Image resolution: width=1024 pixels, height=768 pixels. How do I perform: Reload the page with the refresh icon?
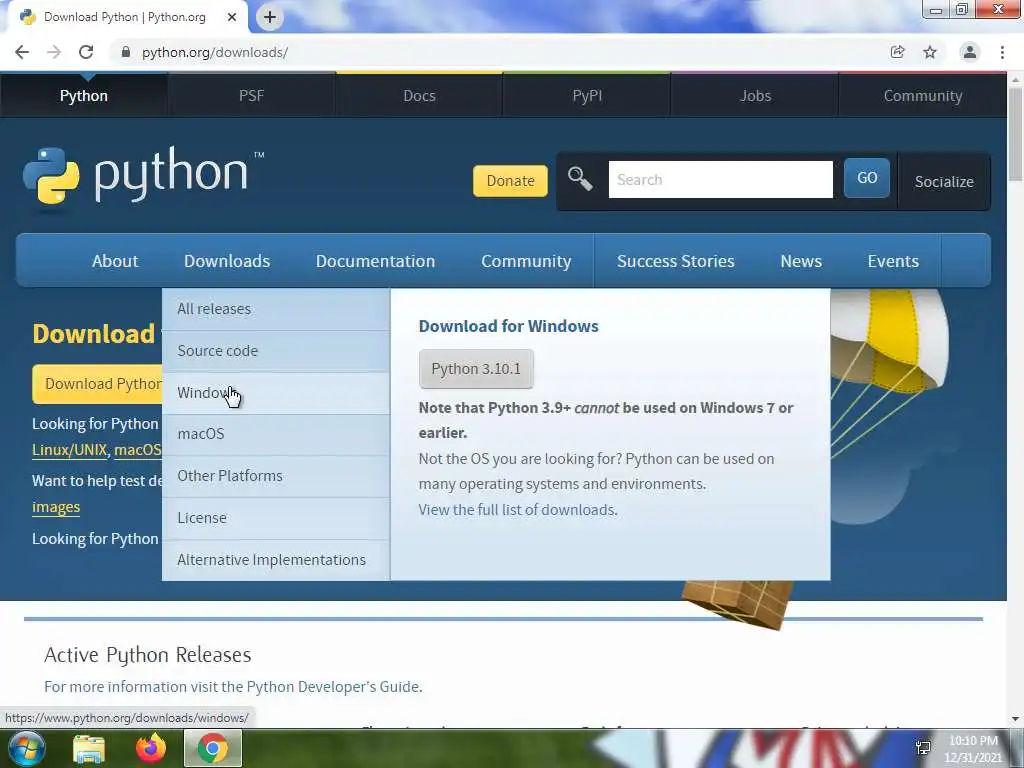click(x=86, y=52)
